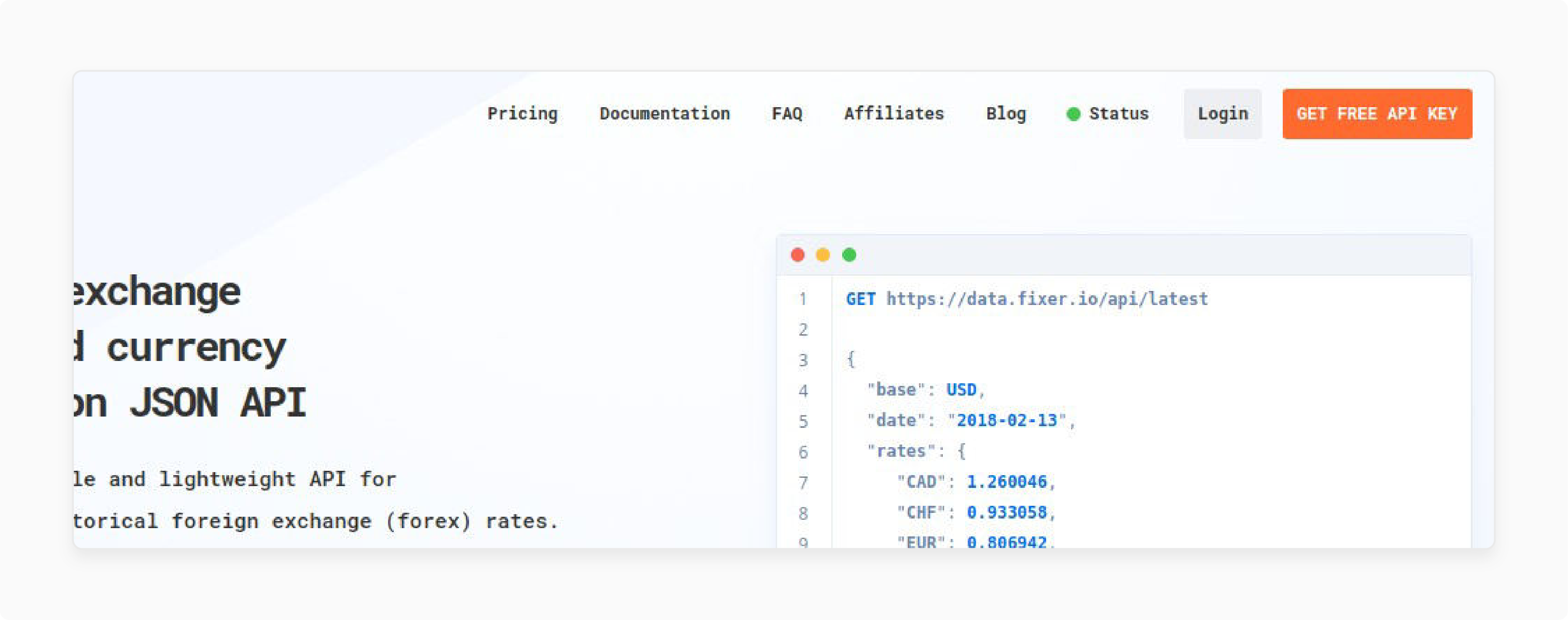
Task: Select the date value 2018-02-13
Action: tap(1007, 420)
